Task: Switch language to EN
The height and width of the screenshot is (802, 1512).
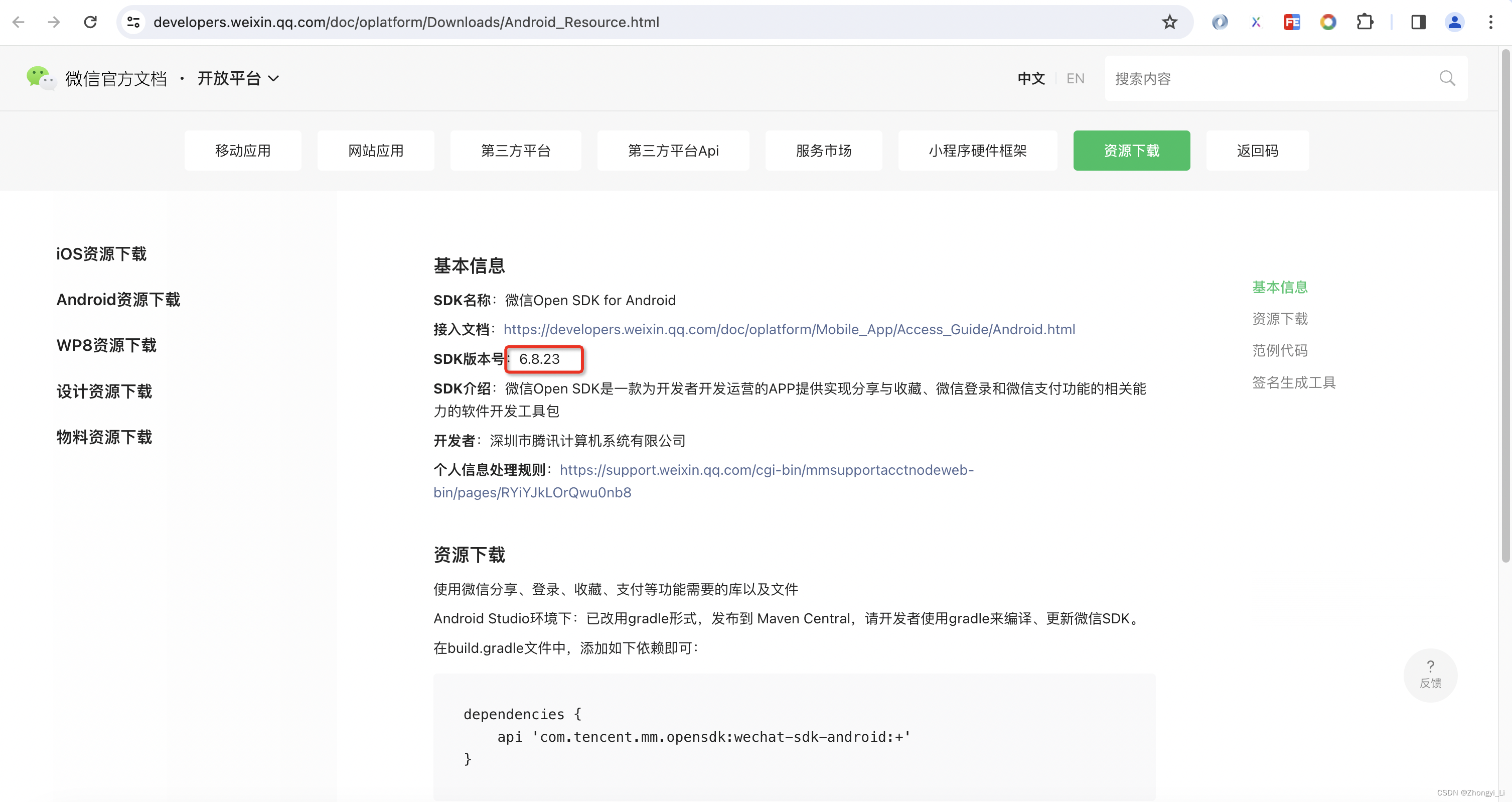Action: (1075, 79)
